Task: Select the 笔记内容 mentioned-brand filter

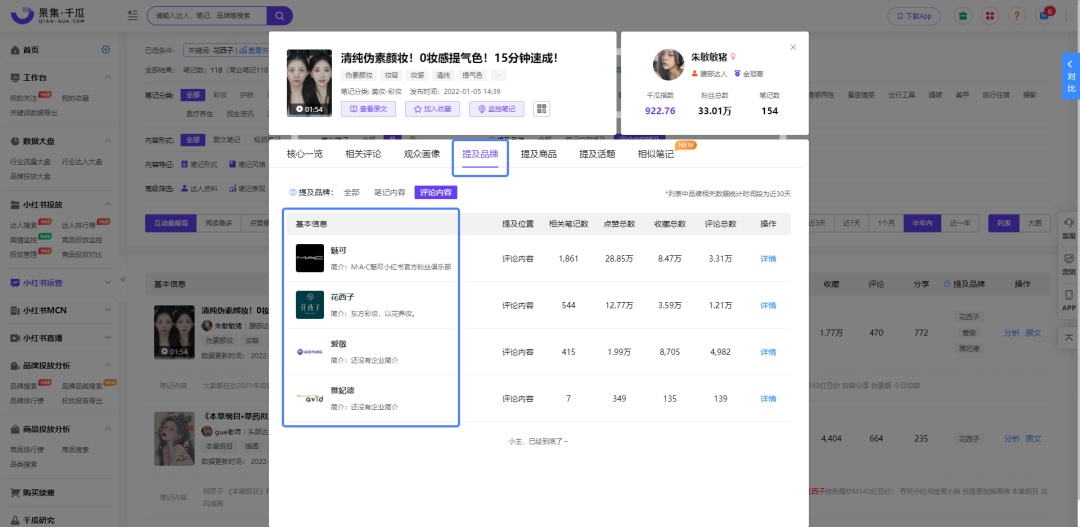Action: 389,193
